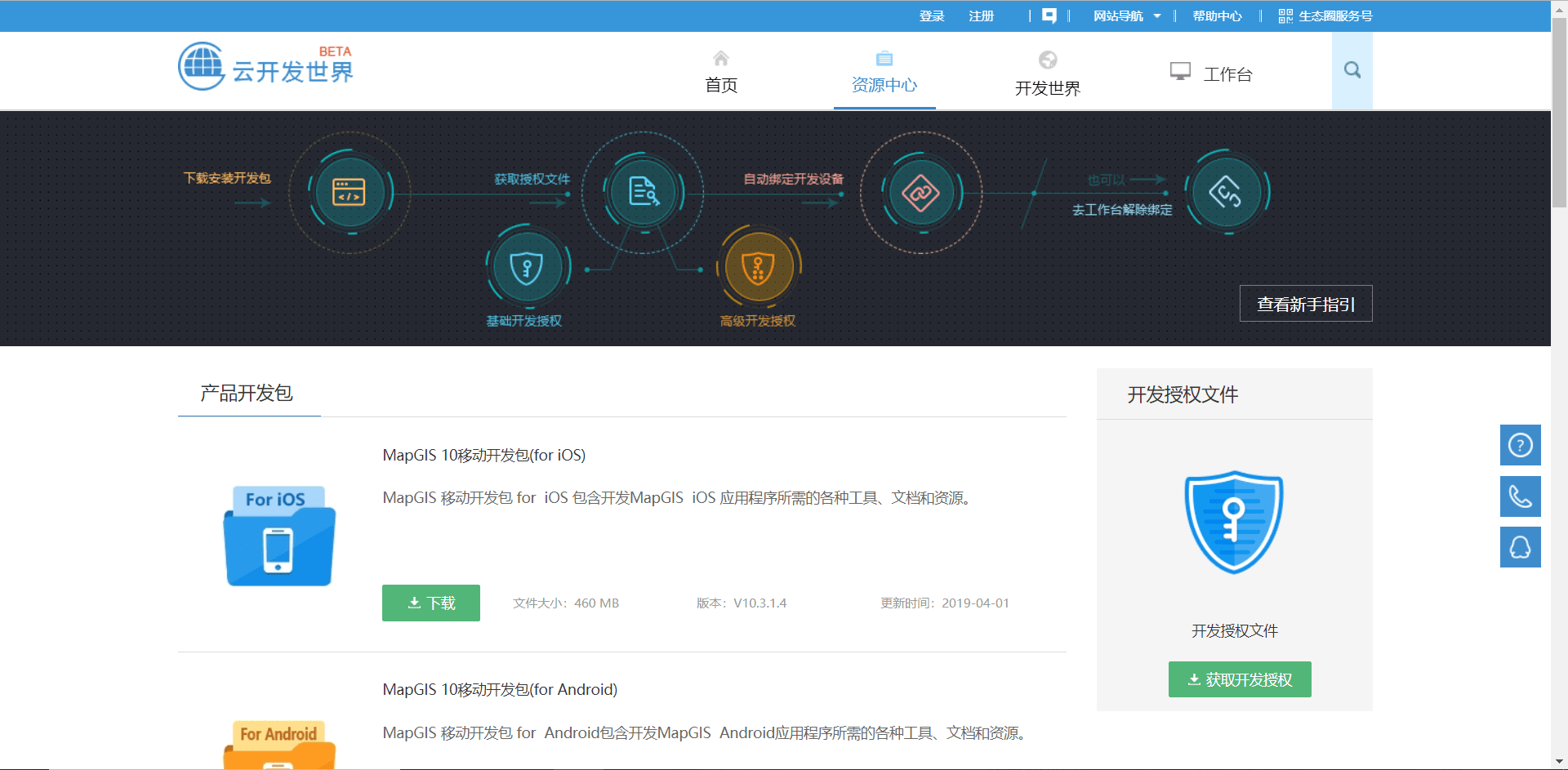Click the monitor icon beside 工作台
The width and height of the screenshot is (1568, 770).
pyautogui.click(x=1180, y=72)
